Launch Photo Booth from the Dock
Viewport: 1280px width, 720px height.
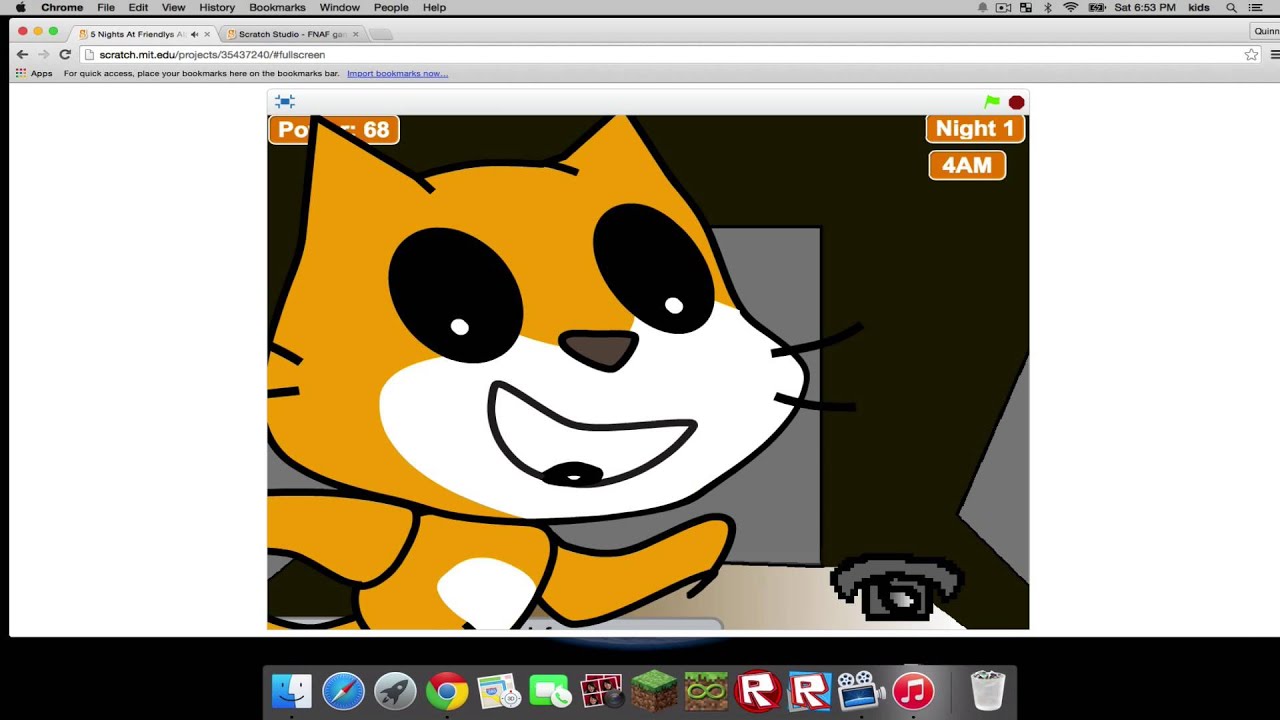pyautogui.click(x=602, y=691)
